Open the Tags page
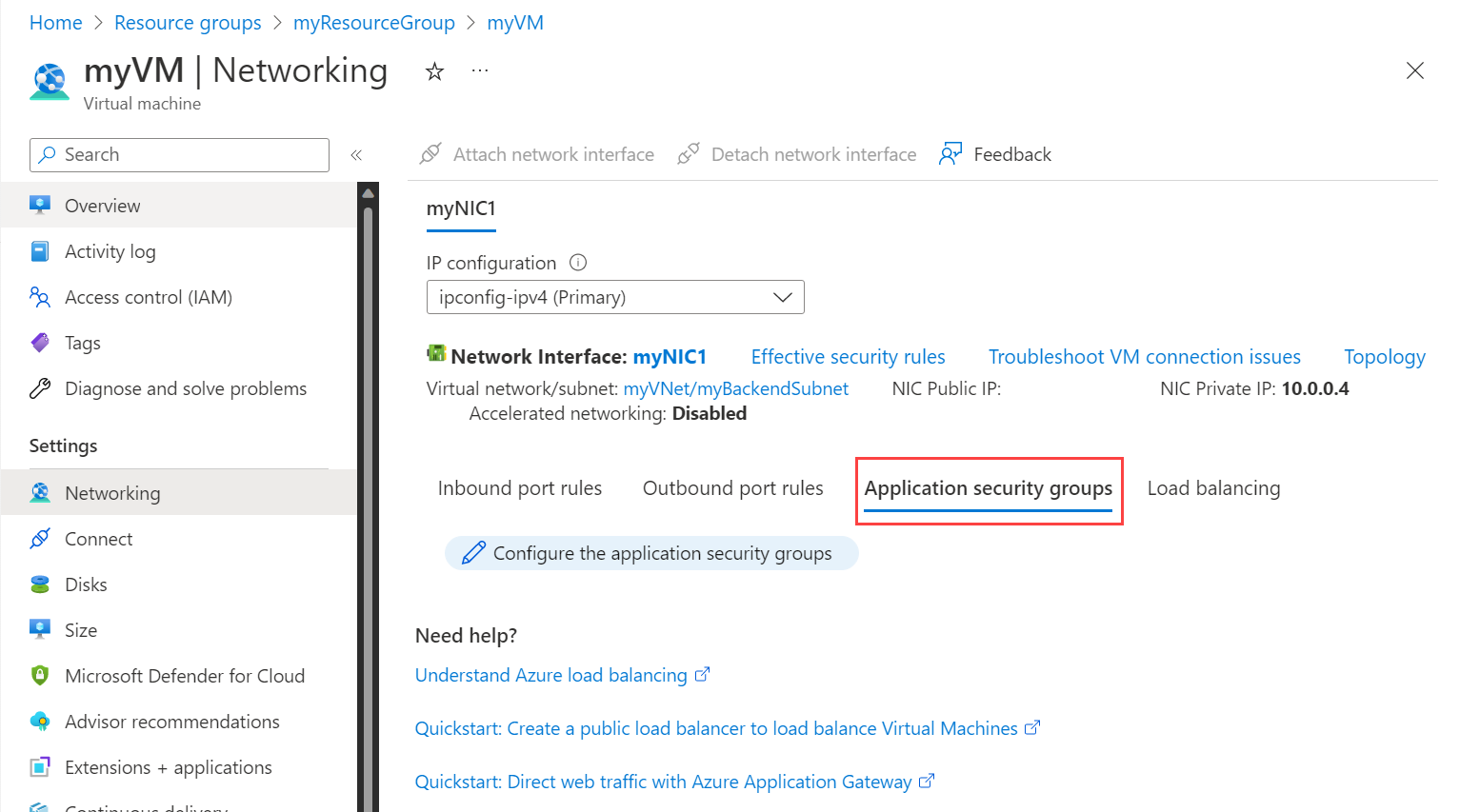Screen dimensions: 1460x812 point(82,342)
